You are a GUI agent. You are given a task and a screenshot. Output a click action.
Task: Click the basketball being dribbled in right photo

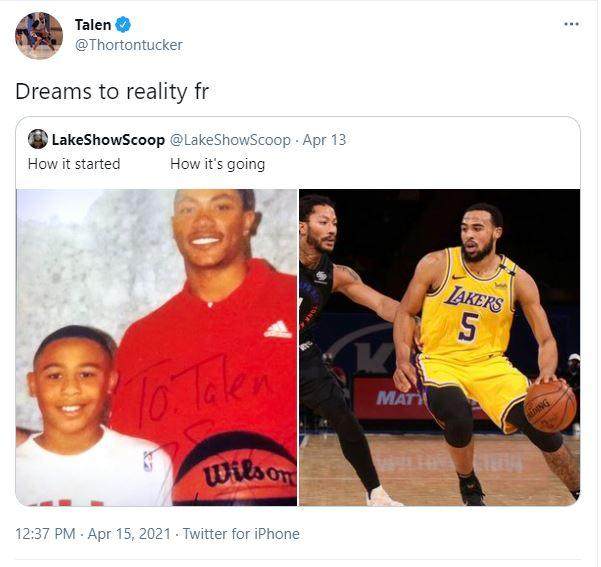[x=550, y=404]
